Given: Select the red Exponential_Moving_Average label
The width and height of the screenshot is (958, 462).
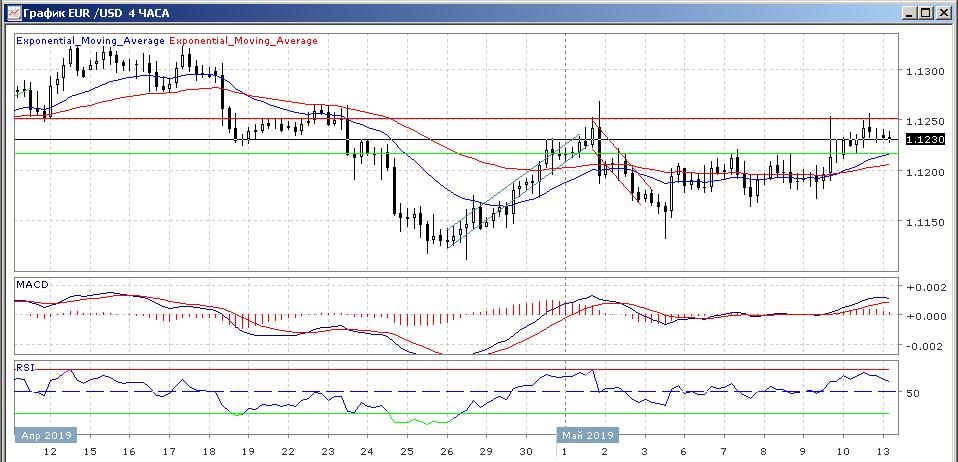Looking at the screenshot, I should tap(245, 41).
